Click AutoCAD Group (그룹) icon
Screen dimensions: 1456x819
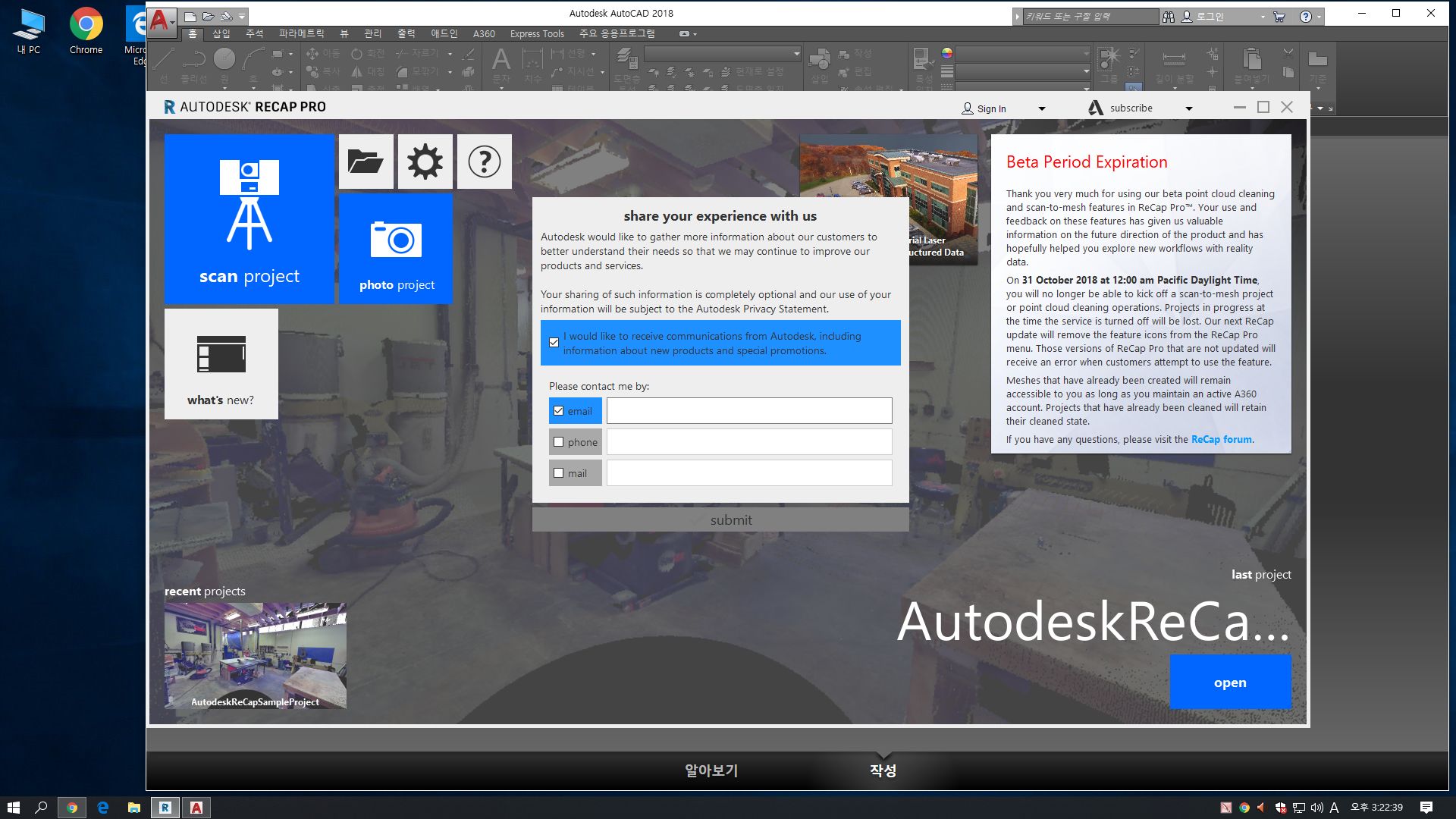[1109, 59]
